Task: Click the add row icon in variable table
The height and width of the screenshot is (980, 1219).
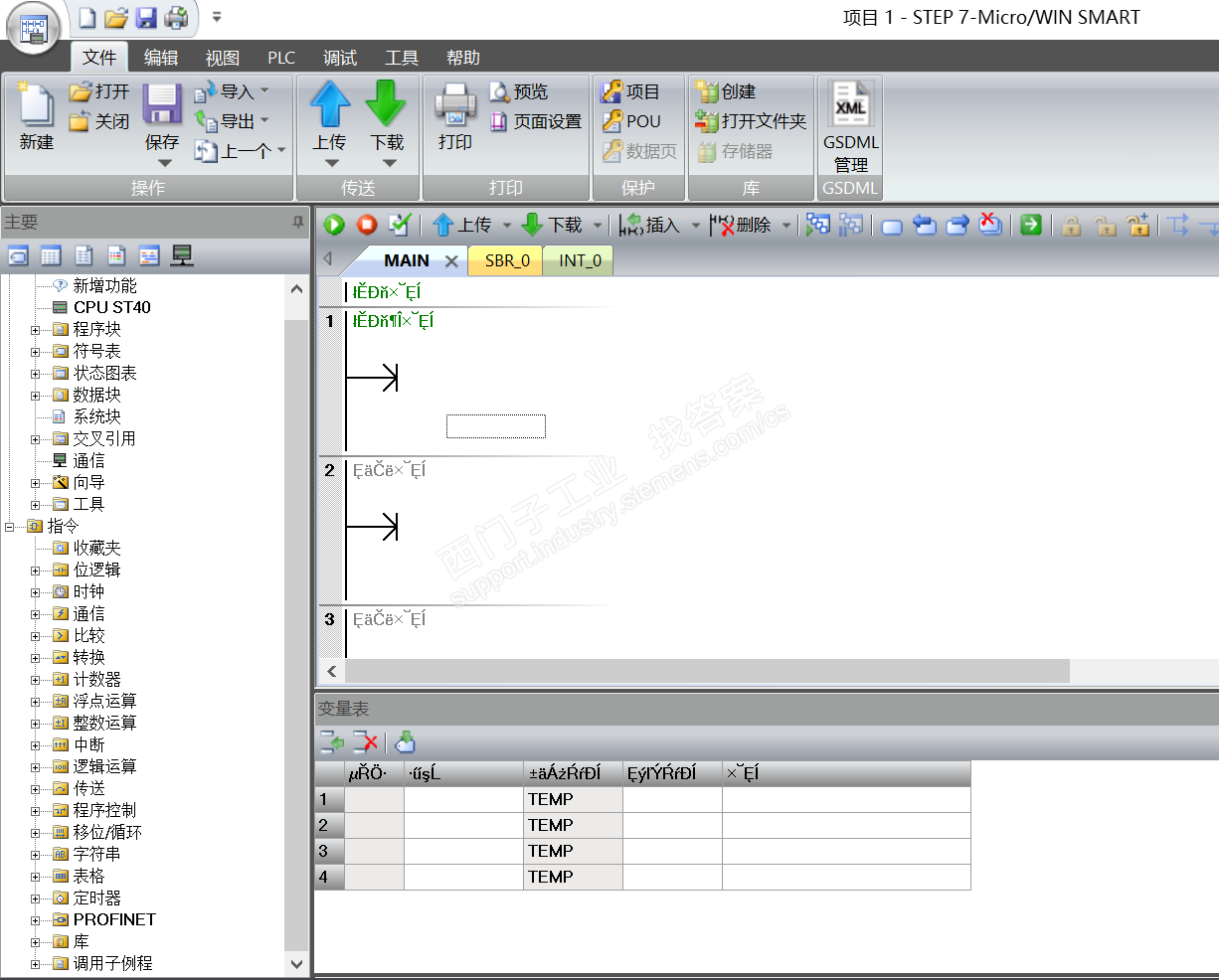Action: (332, 741)
